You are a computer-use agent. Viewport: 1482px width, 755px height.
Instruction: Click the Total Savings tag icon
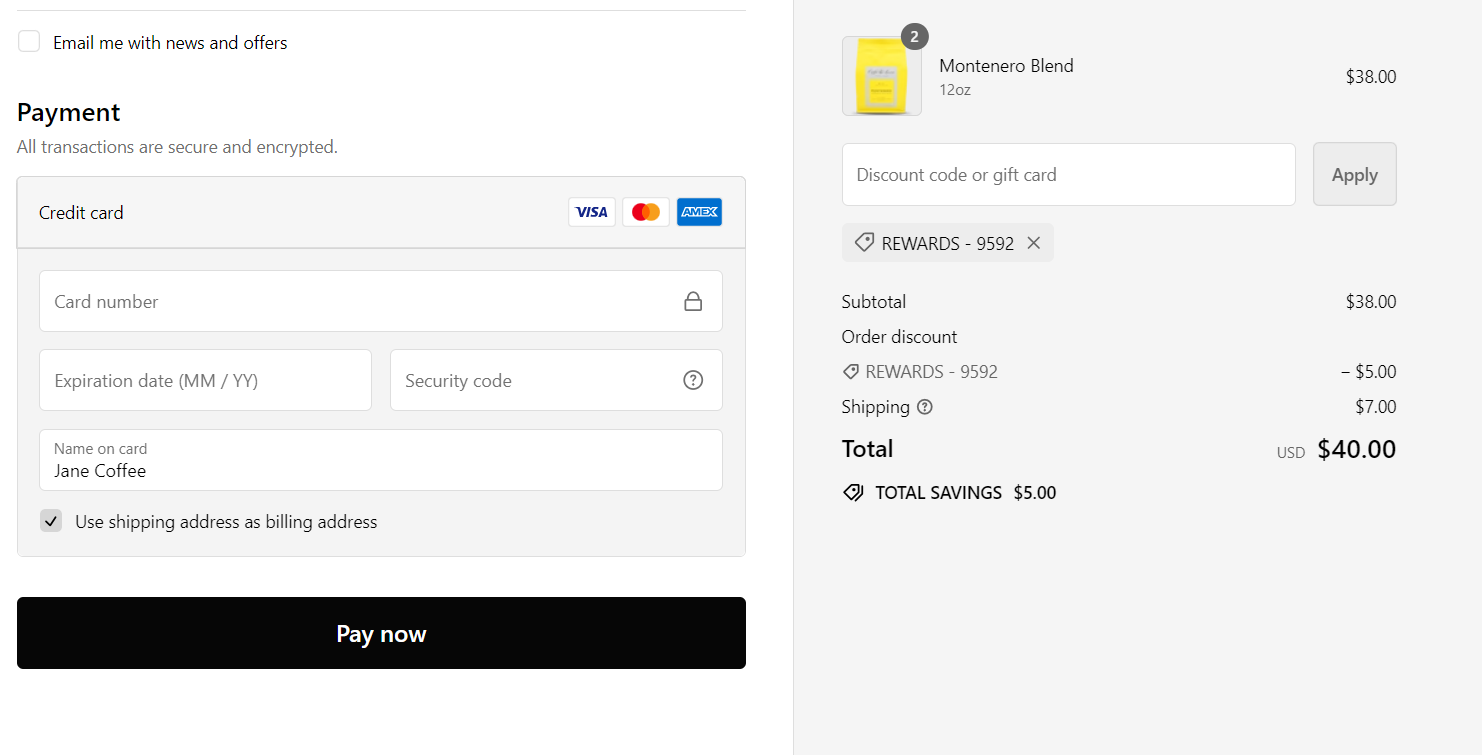[x=853, y=493]
